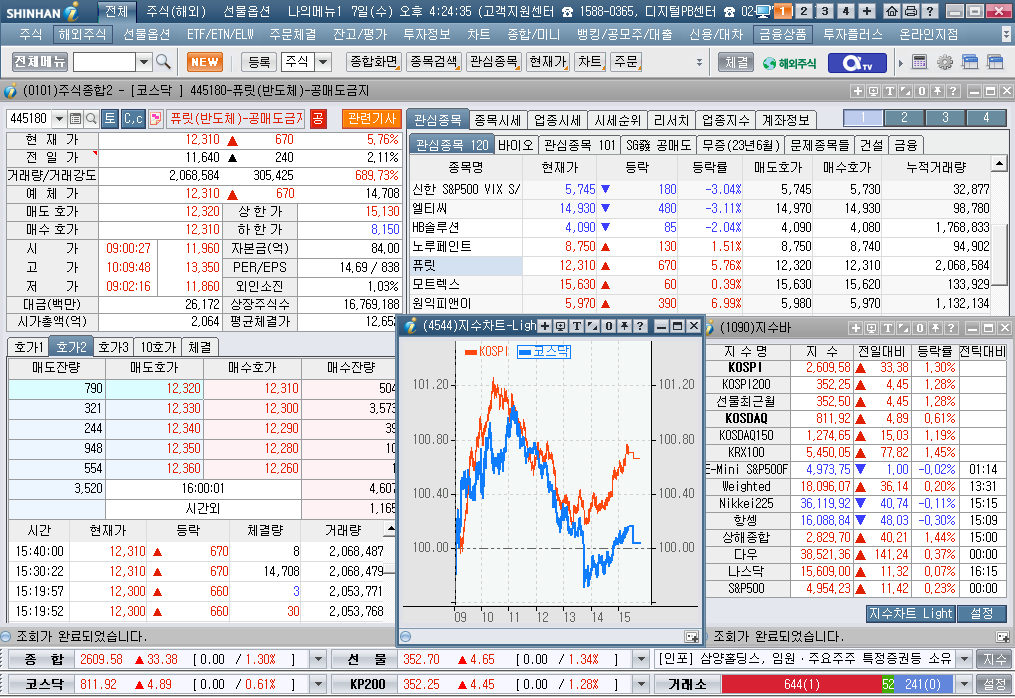Open the memo note icon beside C,c
The image size is (1015, 698).
coord(155,118)
